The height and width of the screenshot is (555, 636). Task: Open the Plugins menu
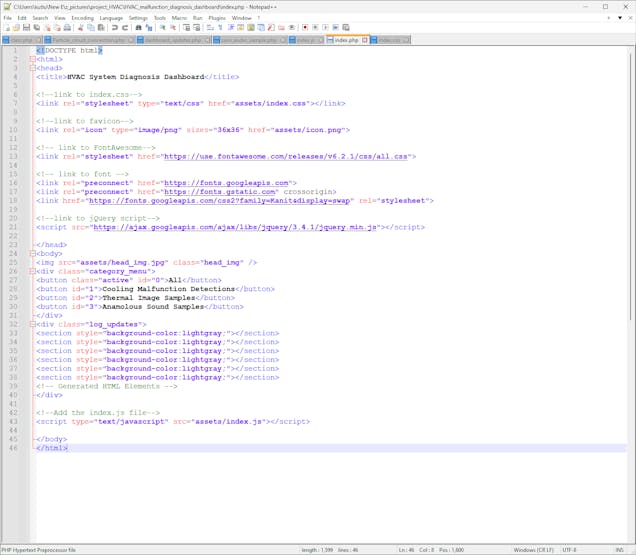(x=217, y=18)
